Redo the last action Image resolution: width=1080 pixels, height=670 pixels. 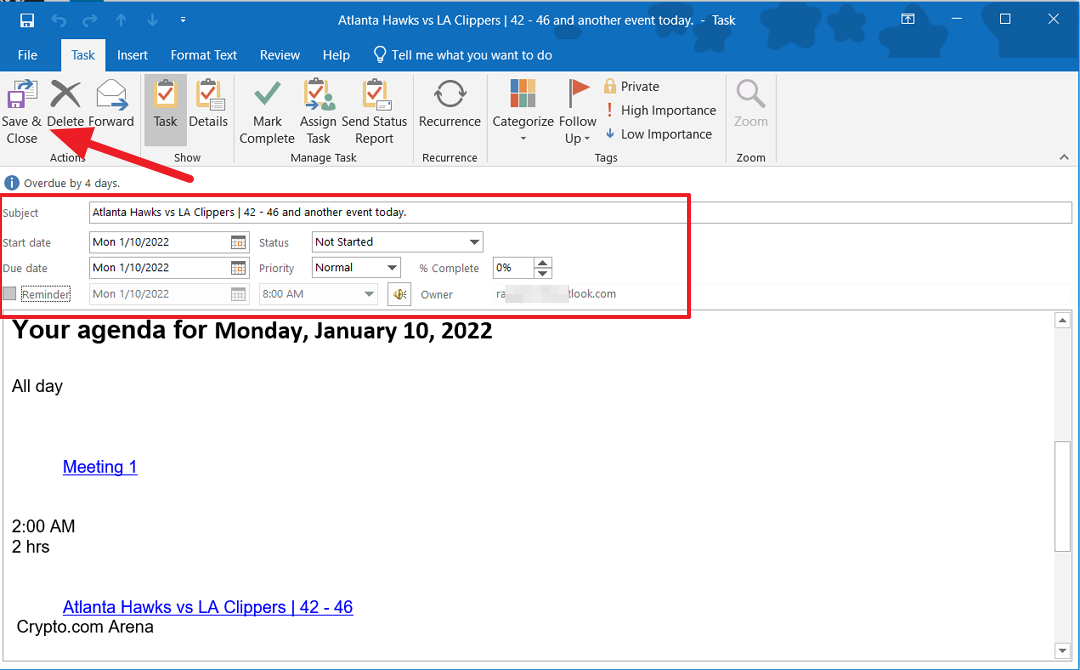(90, 20)
